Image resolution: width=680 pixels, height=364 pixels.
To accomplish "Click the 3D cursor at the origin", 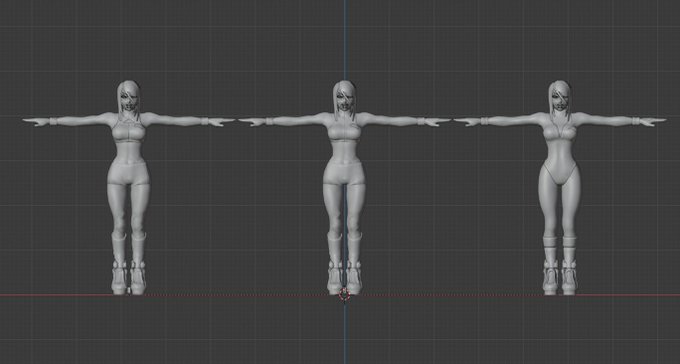I will 344,295.
